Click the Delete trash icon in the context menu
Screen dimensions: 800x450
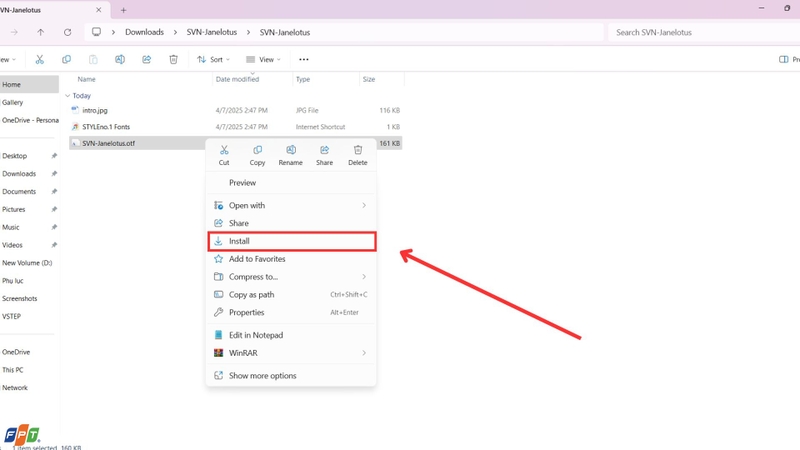pyautogui.click(x=358, y=150)
